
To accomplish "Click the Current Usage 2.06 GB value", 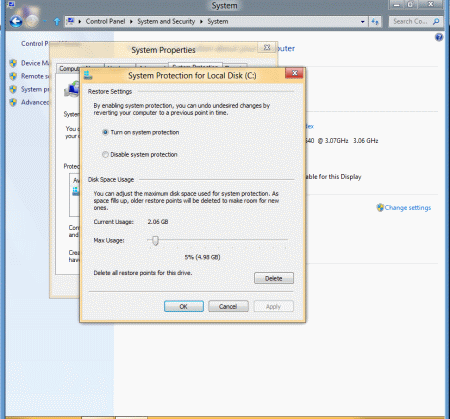I will (158, 222).
